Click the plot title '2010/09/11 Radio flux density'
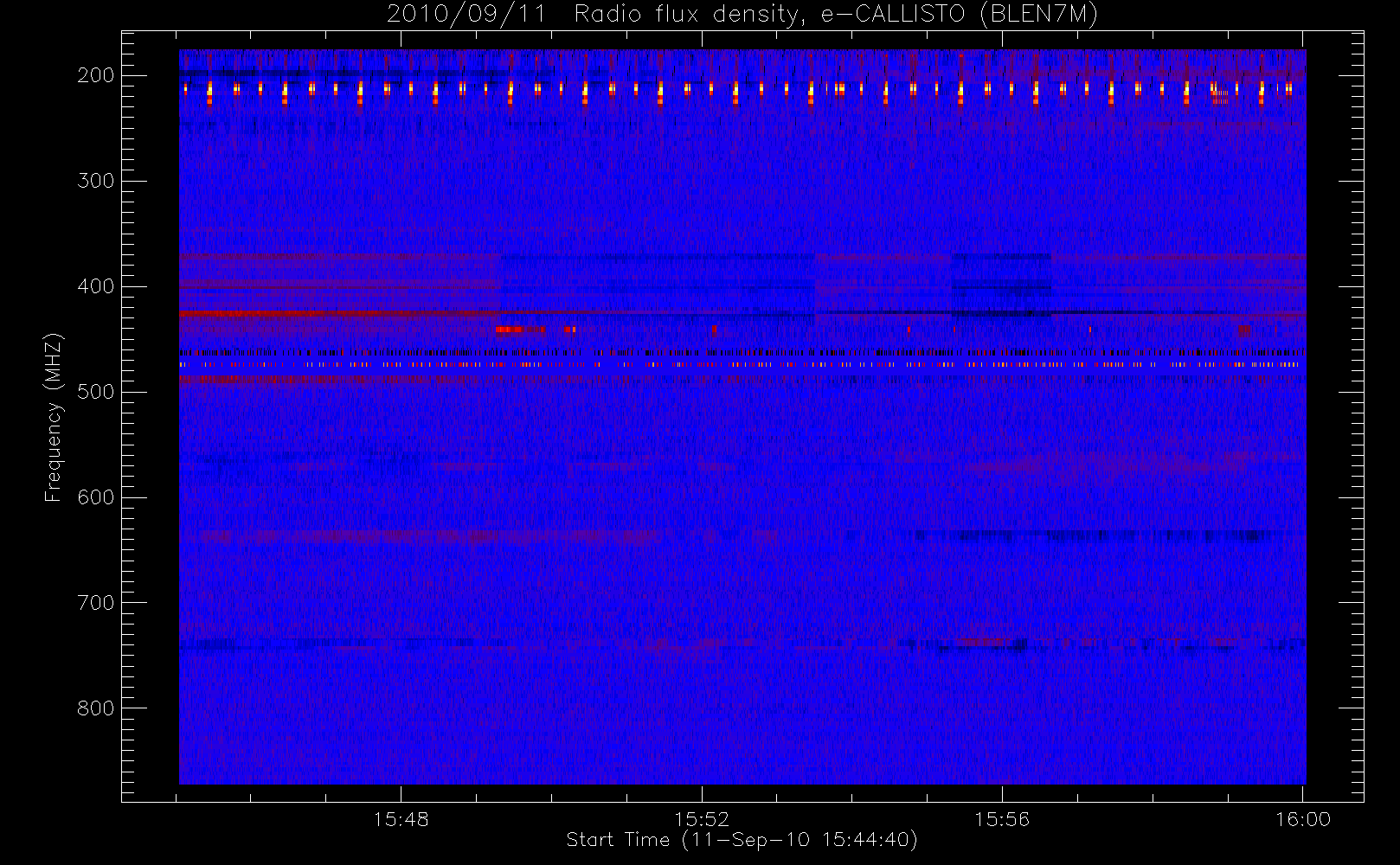 [x=742, y=15]
